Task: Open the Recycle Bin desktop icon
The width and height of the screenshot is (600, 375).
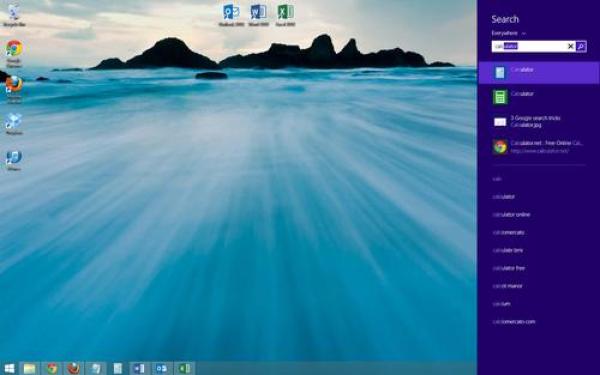Action: coord(14,15)
